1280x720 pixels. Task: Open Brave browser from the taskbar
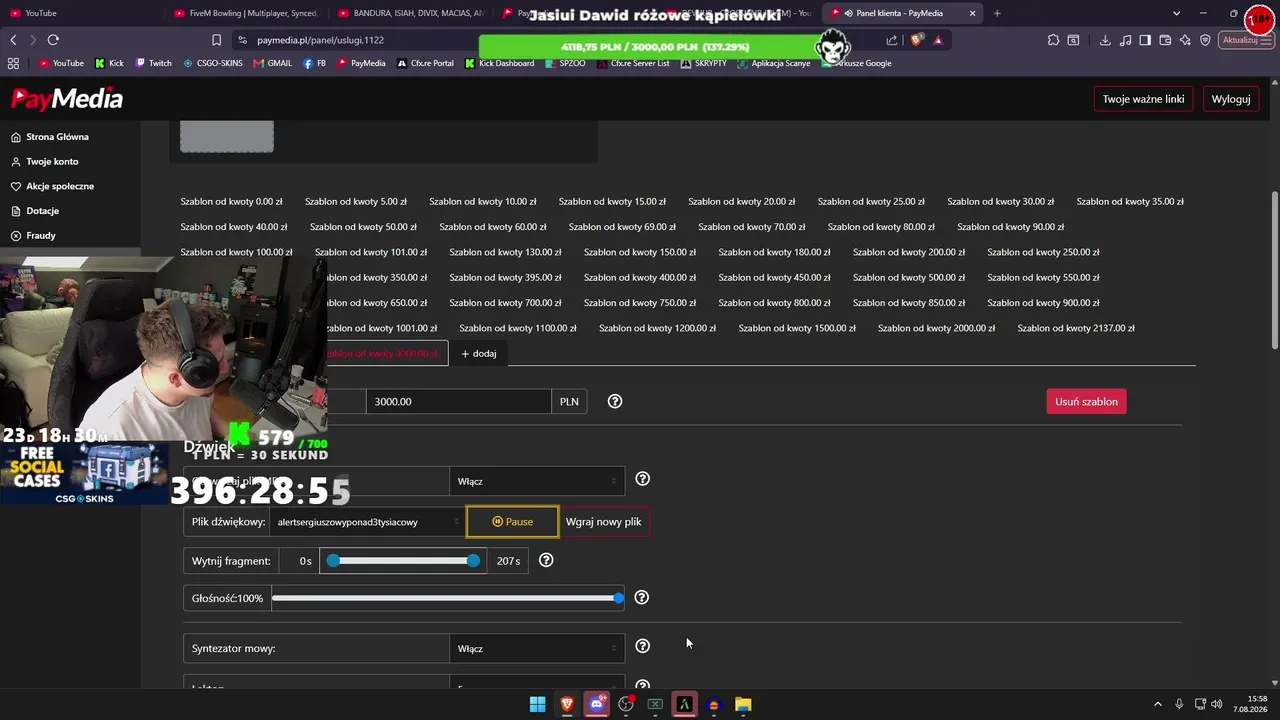pos(567,704)
